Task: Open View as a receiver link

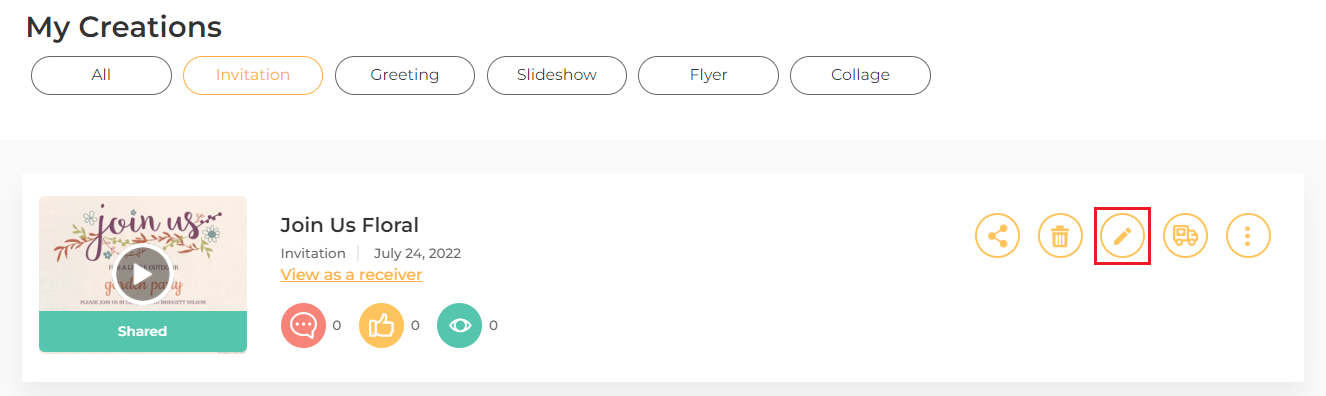Action: pos(351,274)
